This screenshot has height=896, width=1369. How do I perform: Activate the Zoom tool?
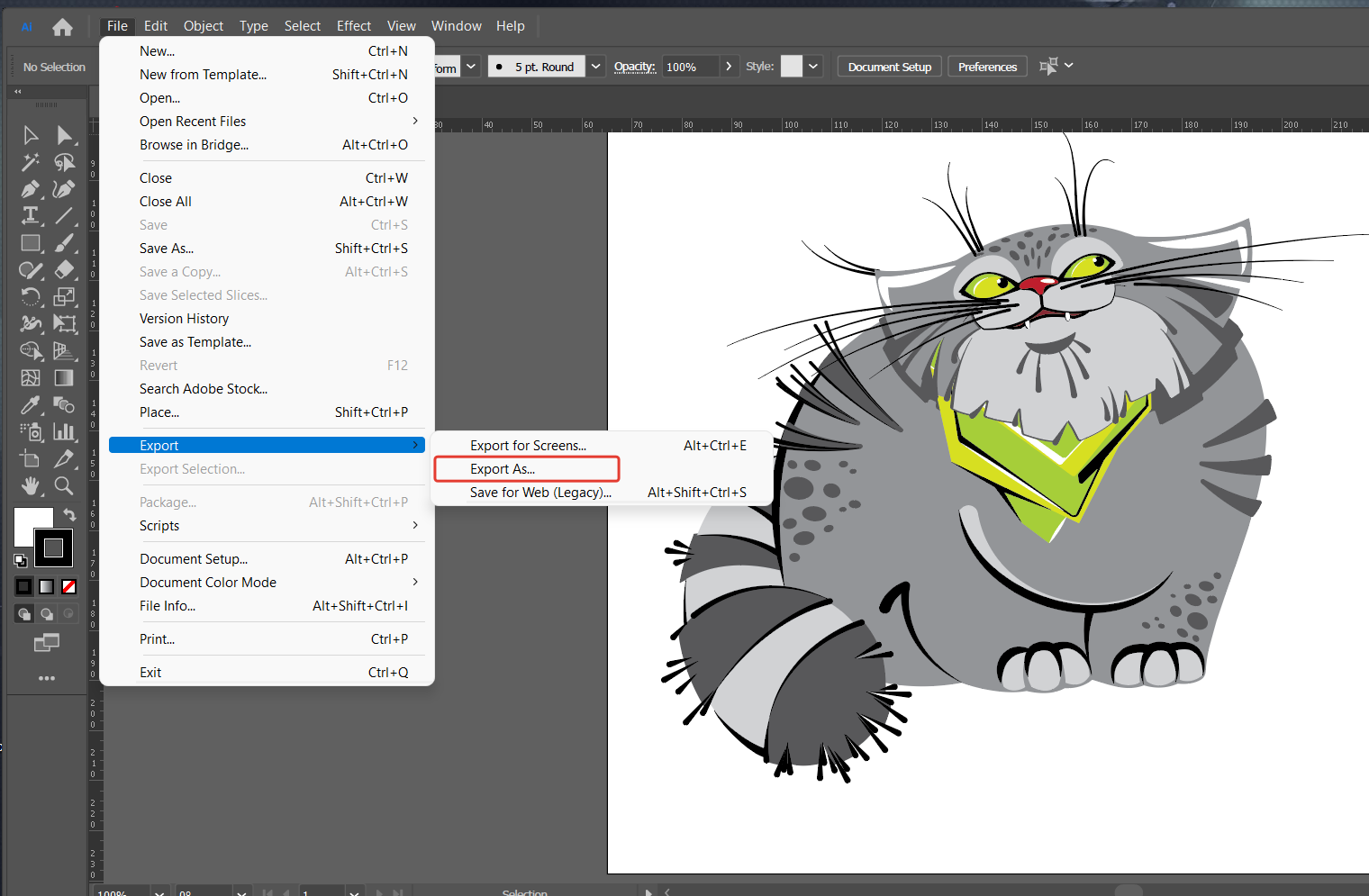point(64,485)
